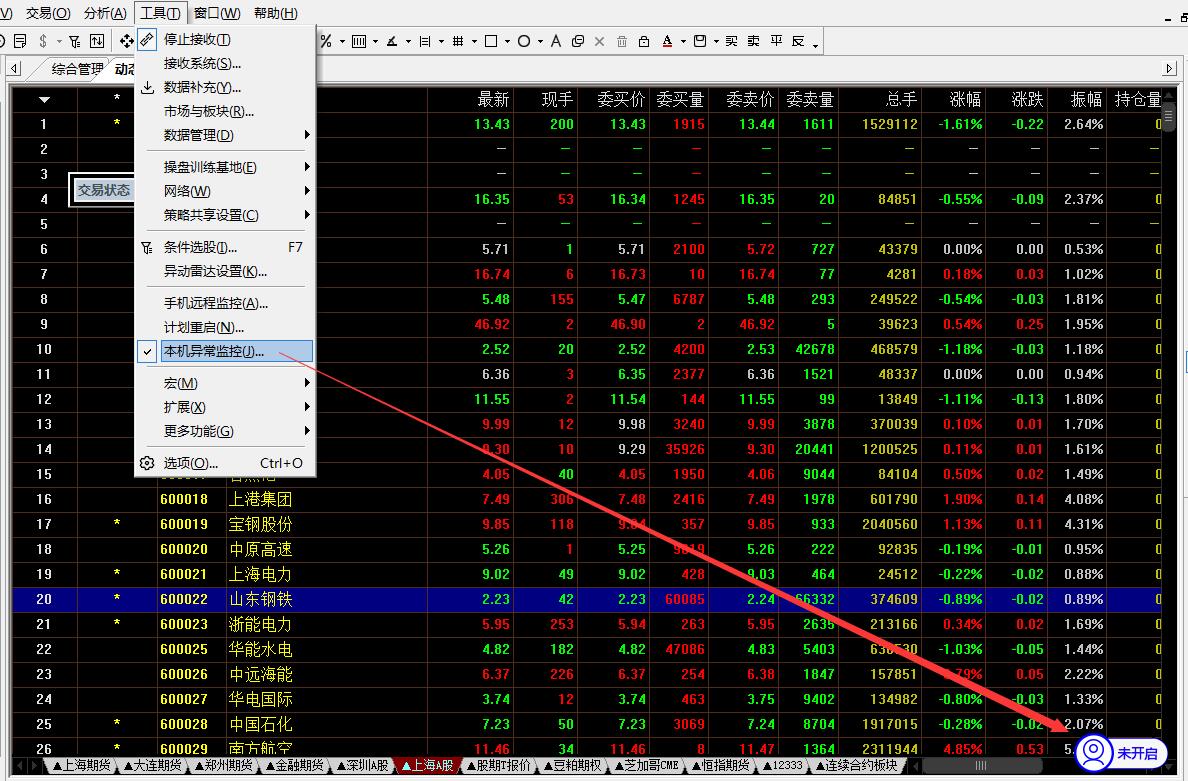Screen dimensions: 1188x781
Task: Click the Close position (平) toolbar button
Action: pyautogui.click(x=777, y=41)
